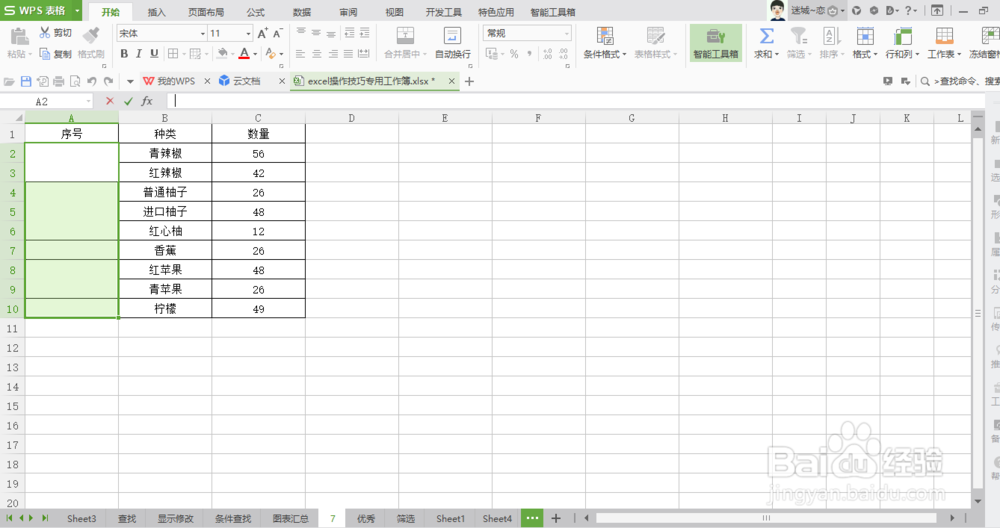This screenshot has width=1000, height=528.
Task: Switch to the 条件查找 sheet tab
Action: pos(233,518)
